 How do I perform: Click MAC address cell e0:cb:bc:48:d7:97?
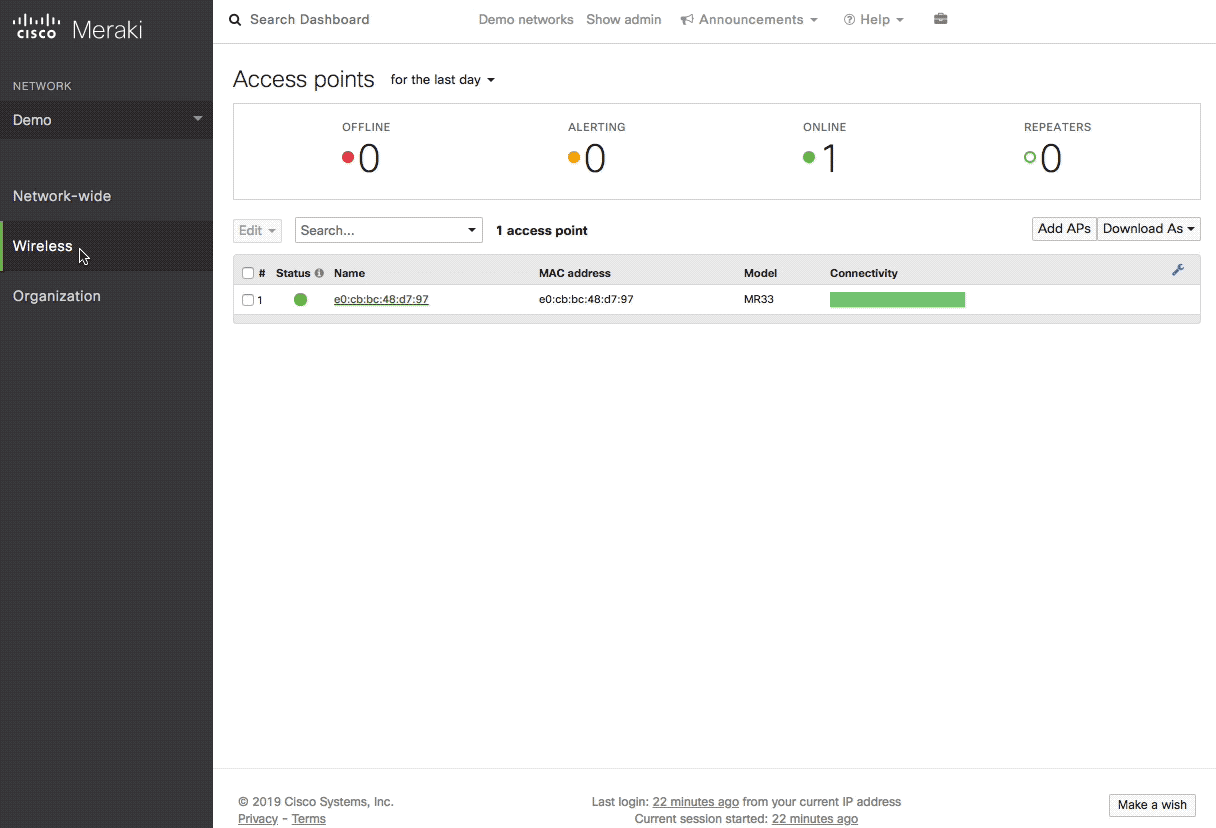pos(586,300)
